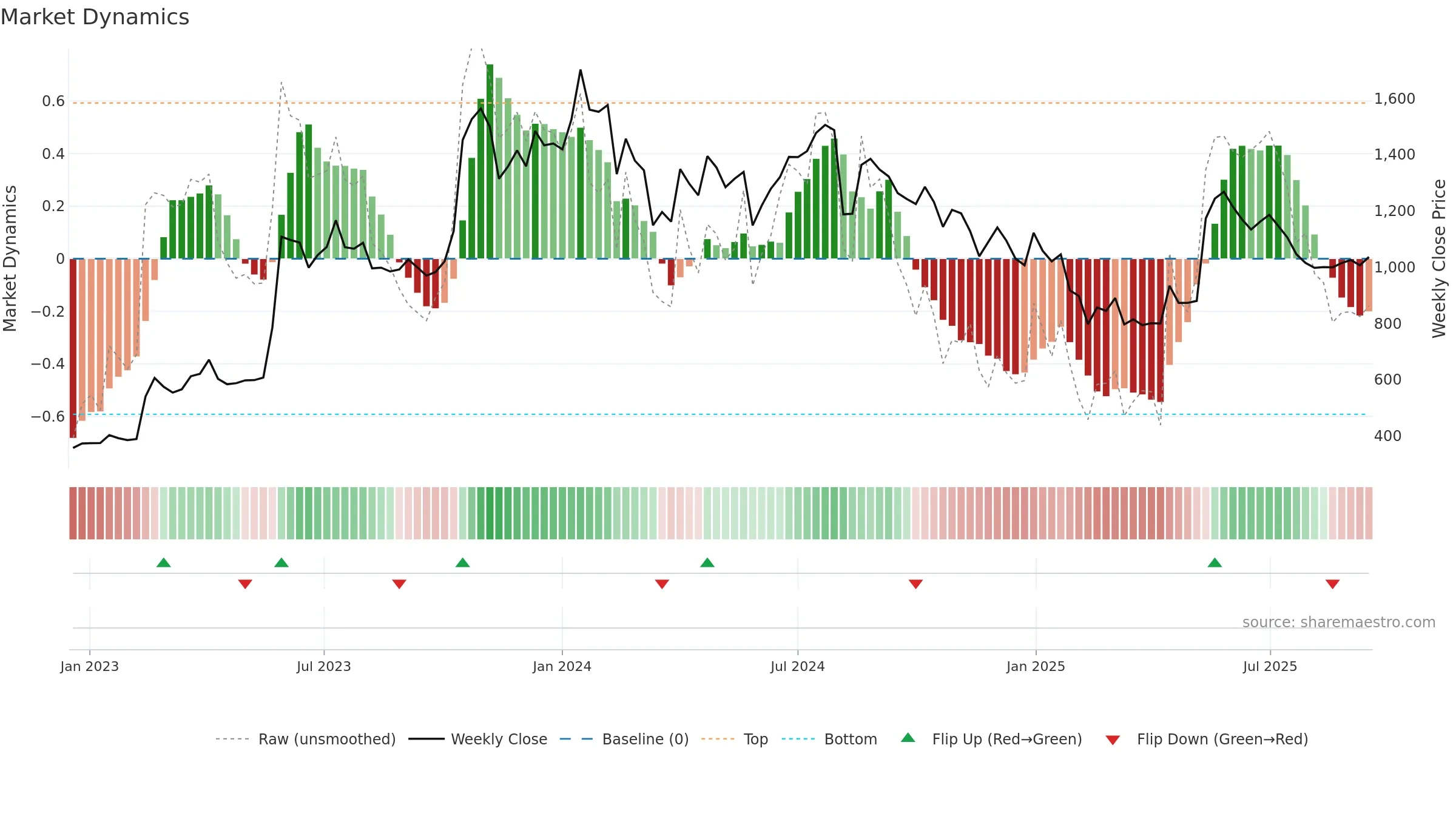Click the 0.4 tick on the left axis
The image size is (1456, 819).
tap(53, 153)
